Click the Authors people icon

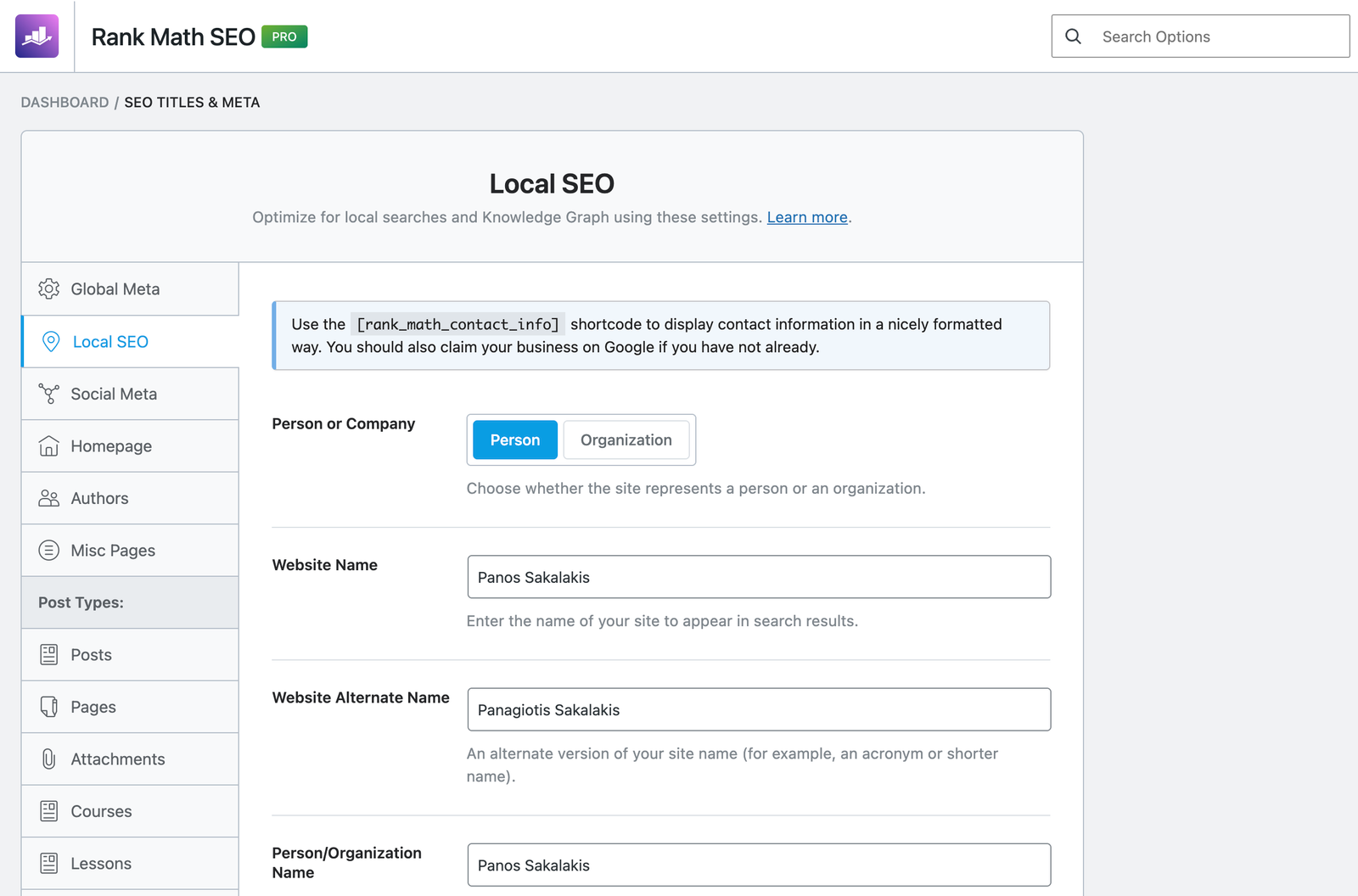49,498
